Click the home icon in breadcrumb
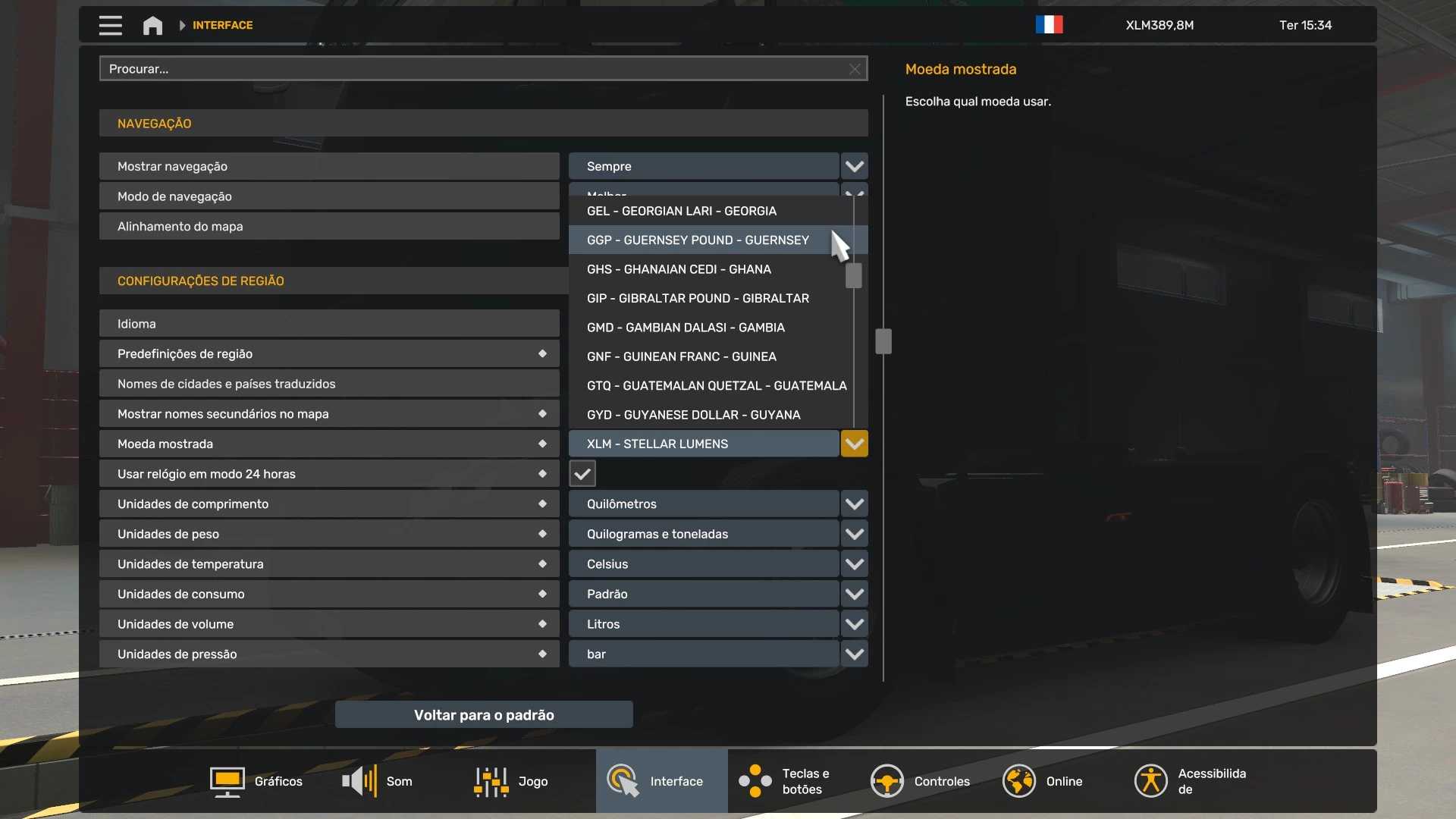 152,25
